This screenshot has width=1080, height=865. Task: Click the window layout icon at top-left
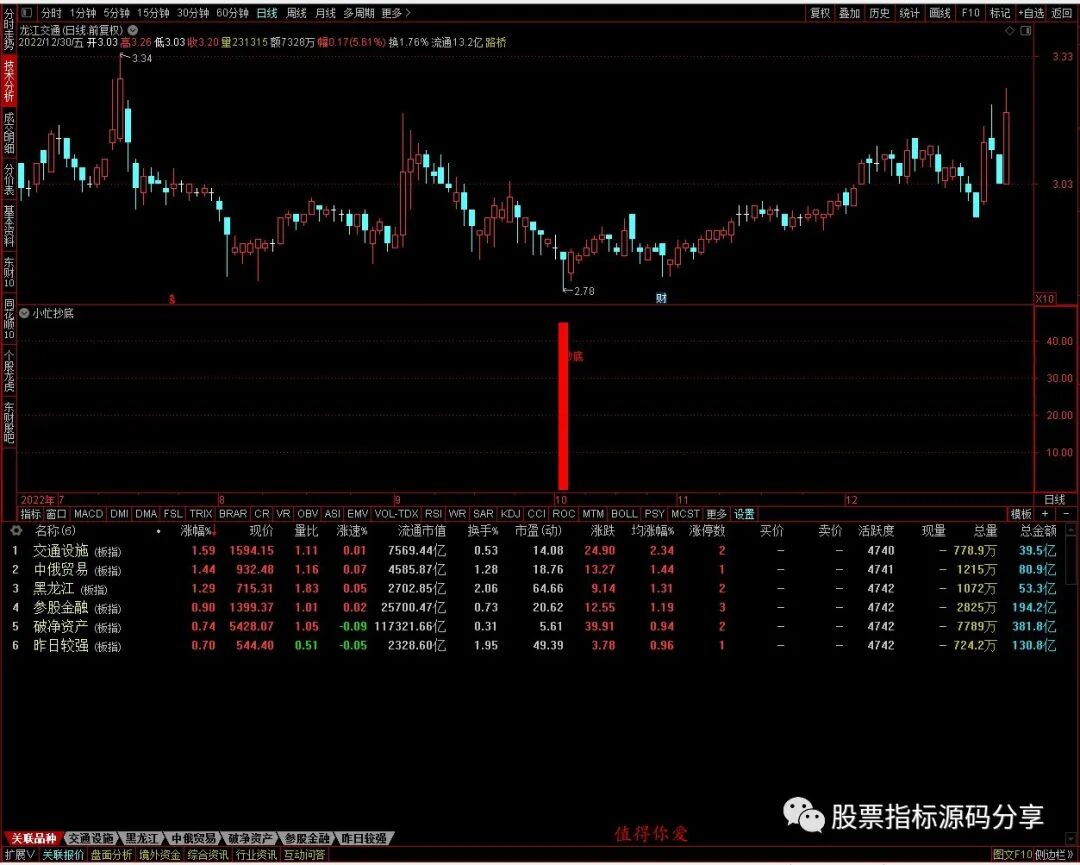click(27, 12)
